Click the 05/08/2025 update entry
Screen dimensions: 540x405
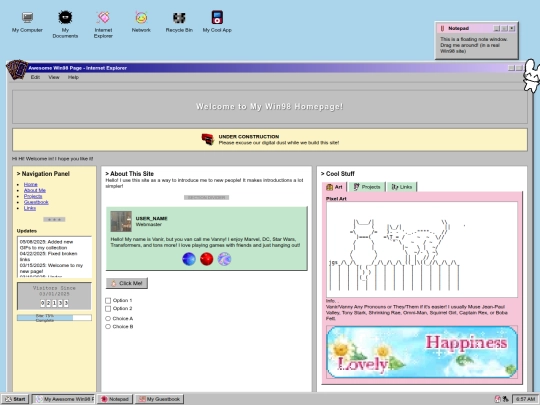tap(46, 245)
